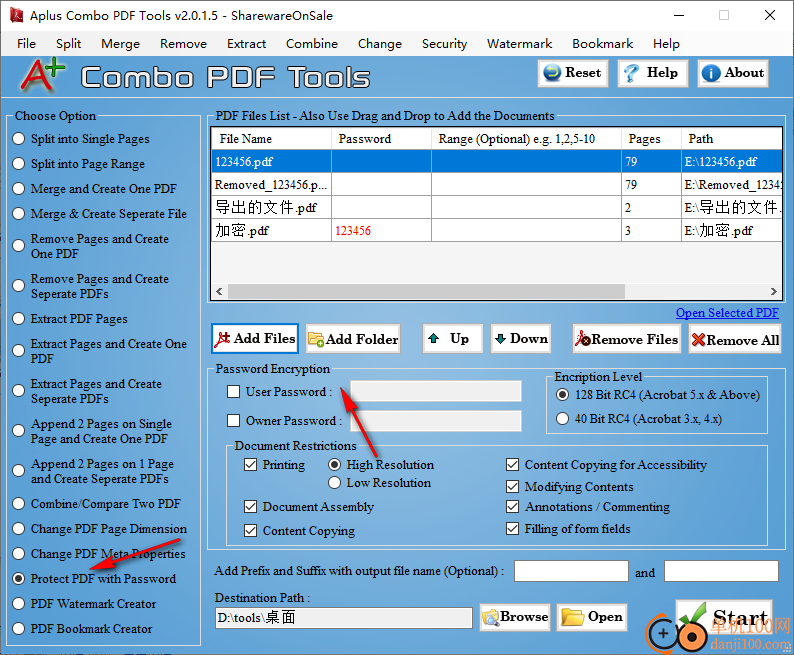The width and height of the screenshot is (794, 655).
Task: Open the Extract menu
Action: pyautogui.click(x=247, y=44)
